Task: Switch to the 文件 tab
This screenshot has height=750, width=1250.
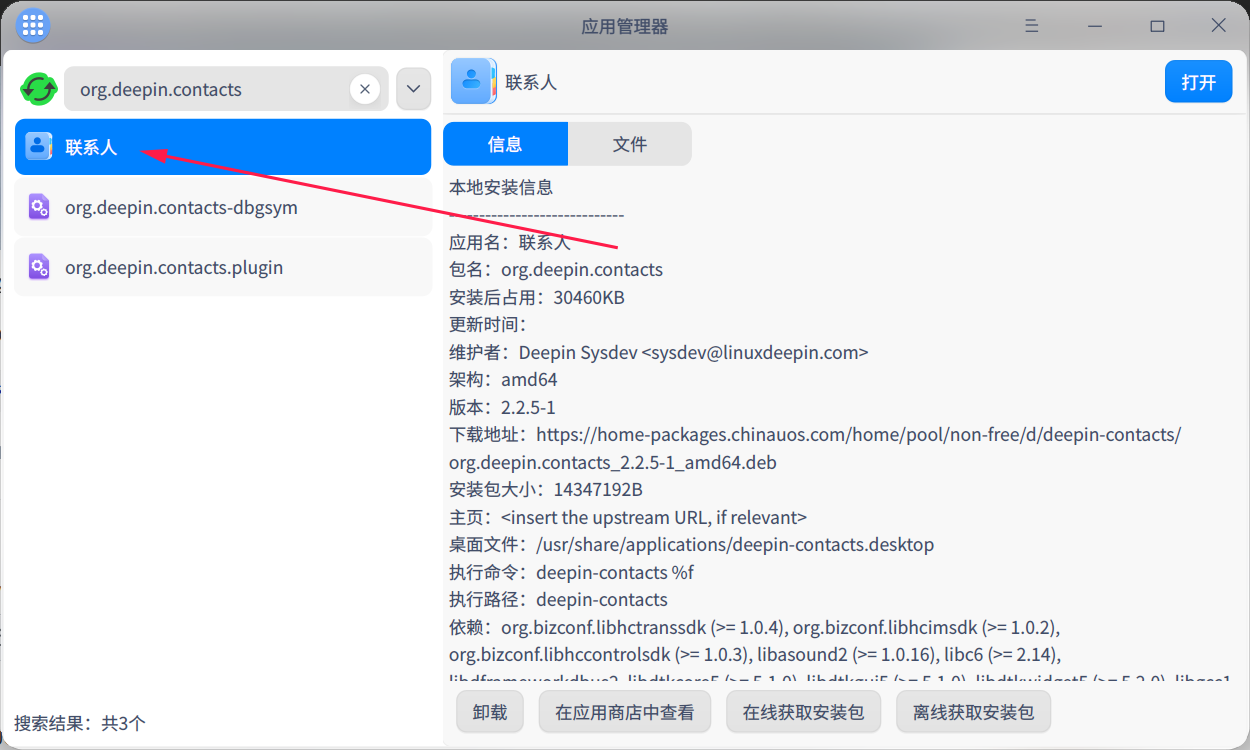Action: [x=629, y=143]
